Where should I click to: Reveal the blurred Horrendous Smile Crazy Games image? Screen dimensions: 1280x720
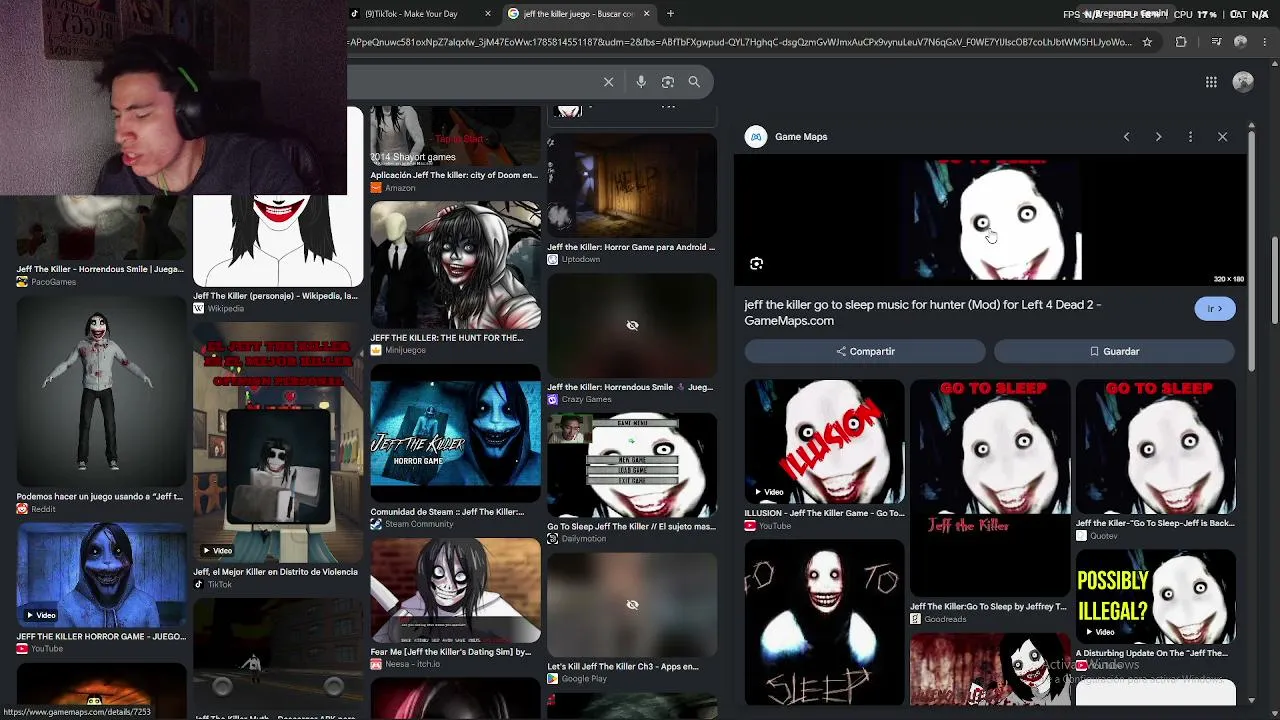632,326
